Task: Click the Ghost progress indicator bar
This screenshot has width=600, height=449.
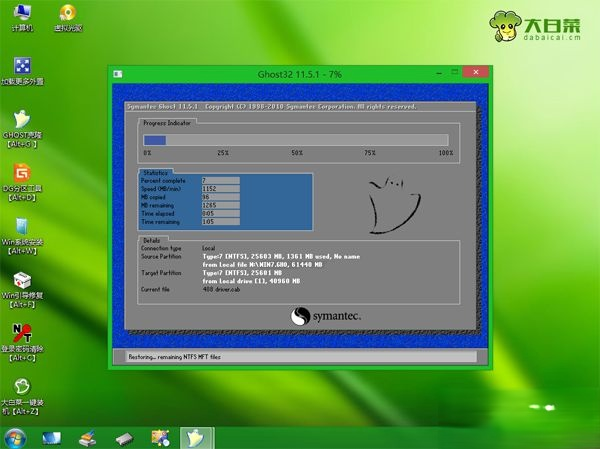Action: 295,140
